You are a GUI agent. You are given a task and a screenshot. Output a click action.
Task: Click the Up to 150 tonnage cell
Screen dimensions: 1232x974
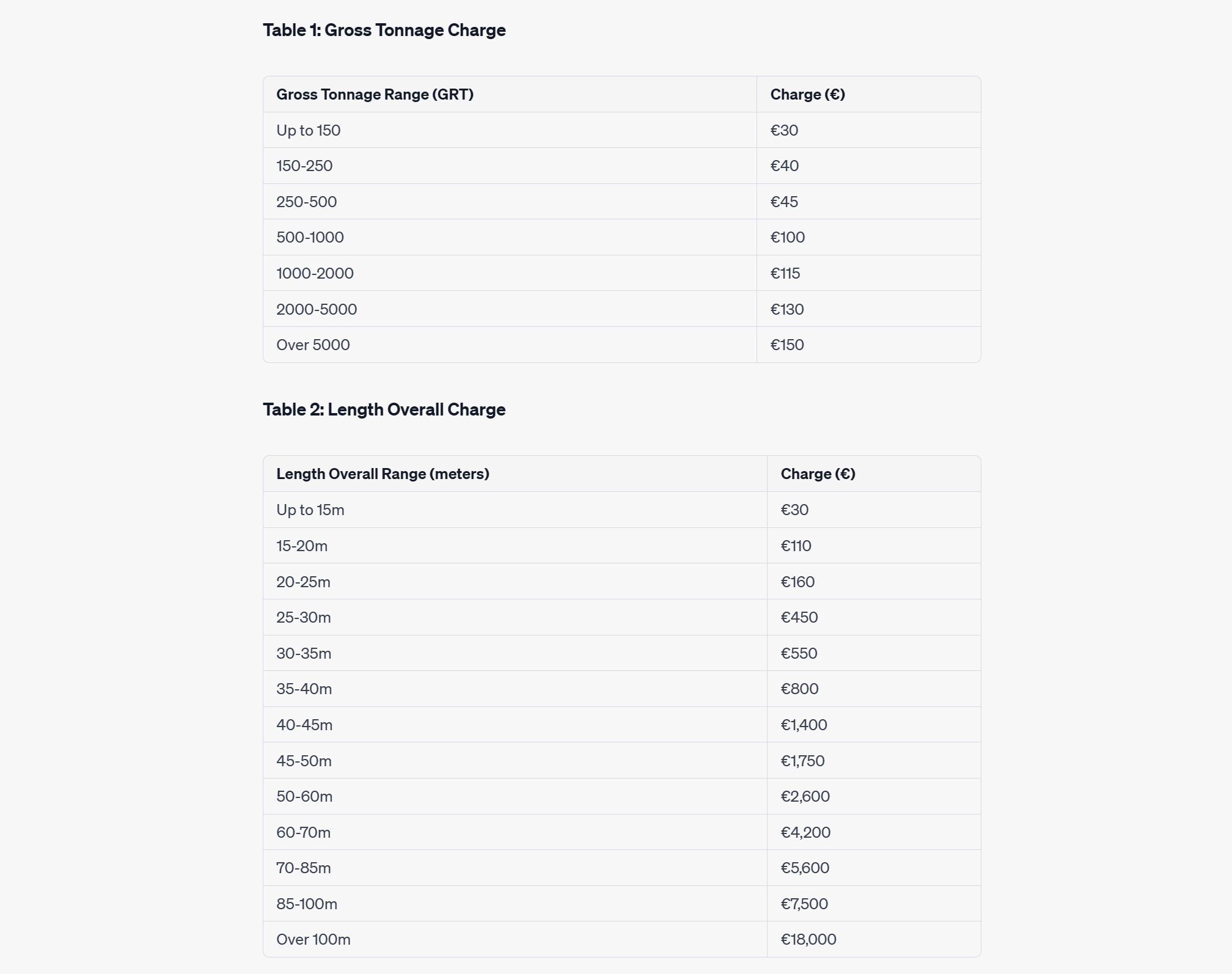click(x=510, y=130)
